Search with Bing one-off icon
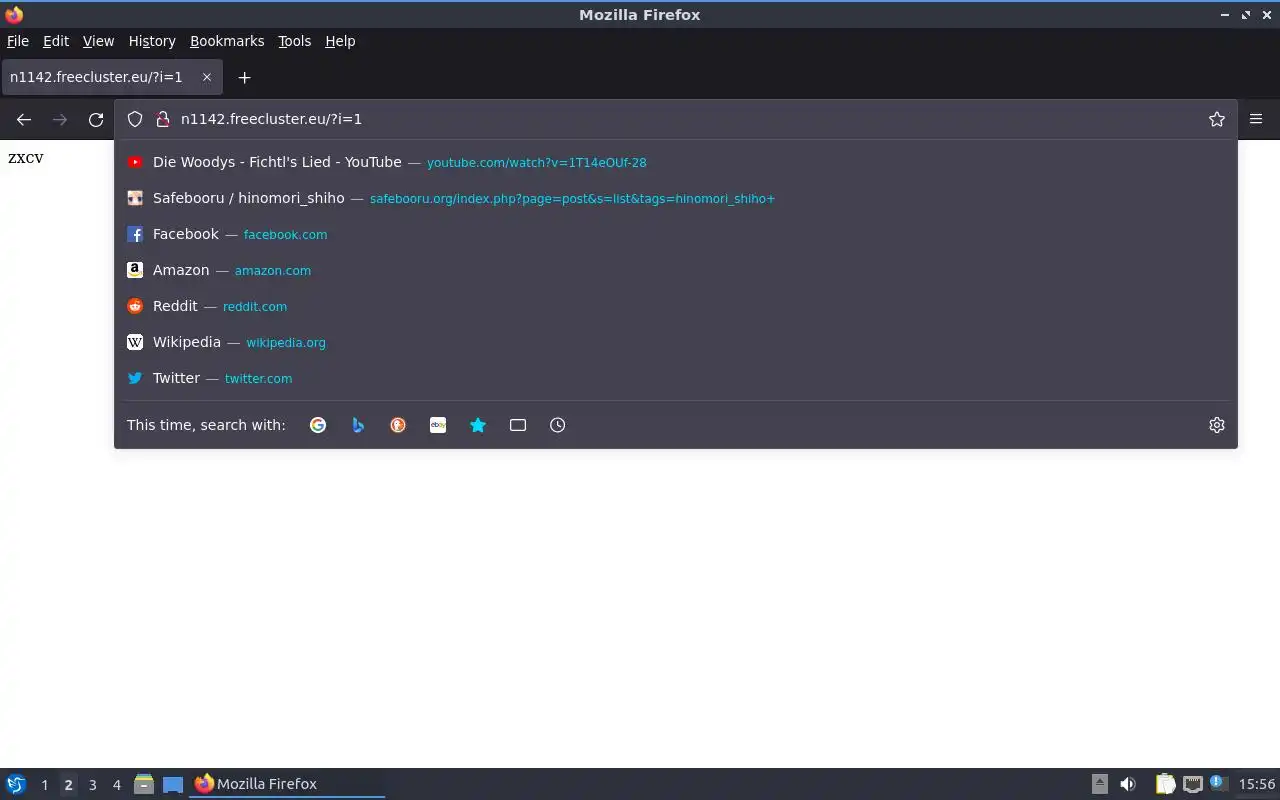This screenshot has height=800, width=1280. coord(358,425)
